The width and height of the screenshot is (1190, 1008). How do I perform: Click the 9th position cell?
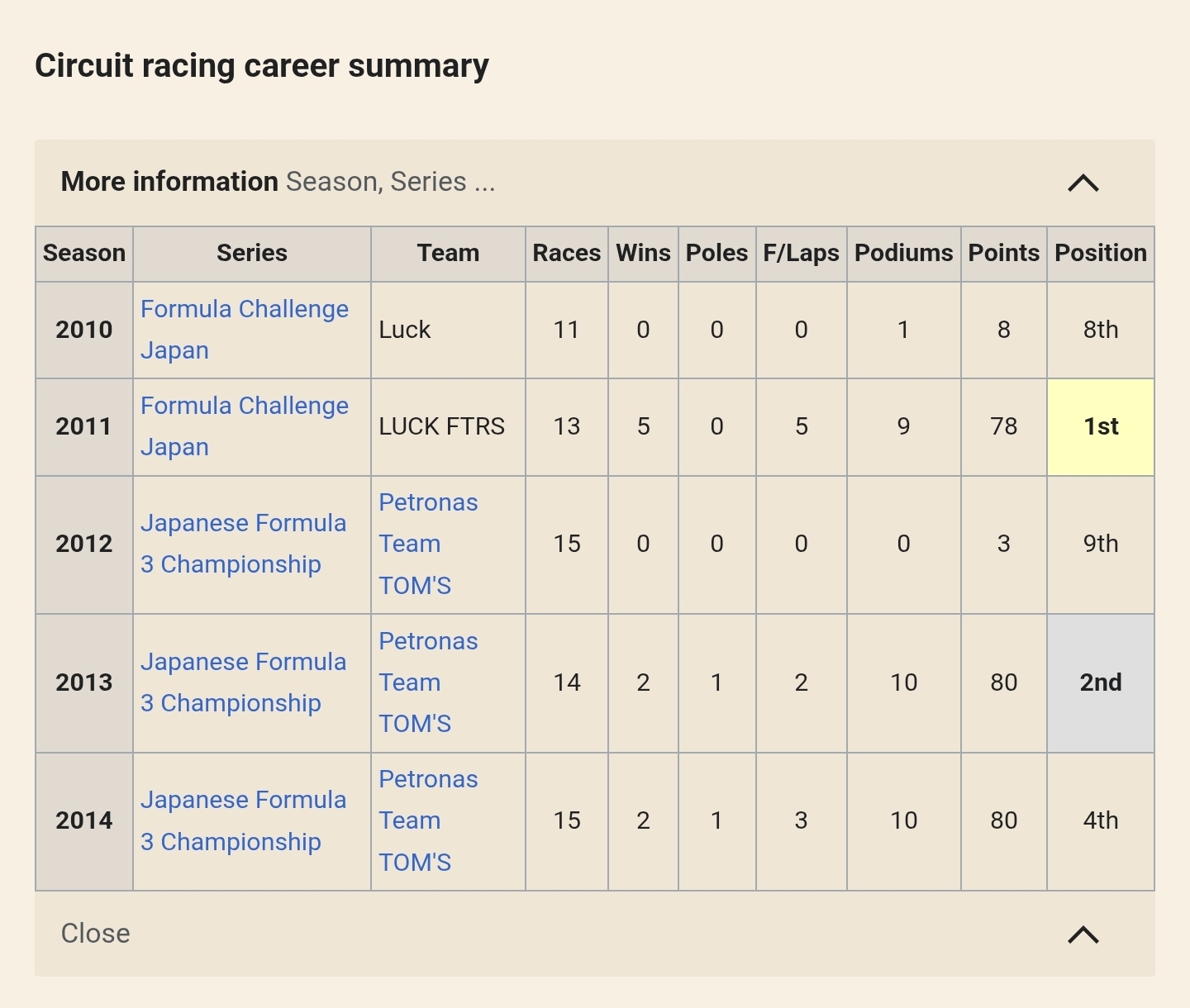(x=1101, y=544)
